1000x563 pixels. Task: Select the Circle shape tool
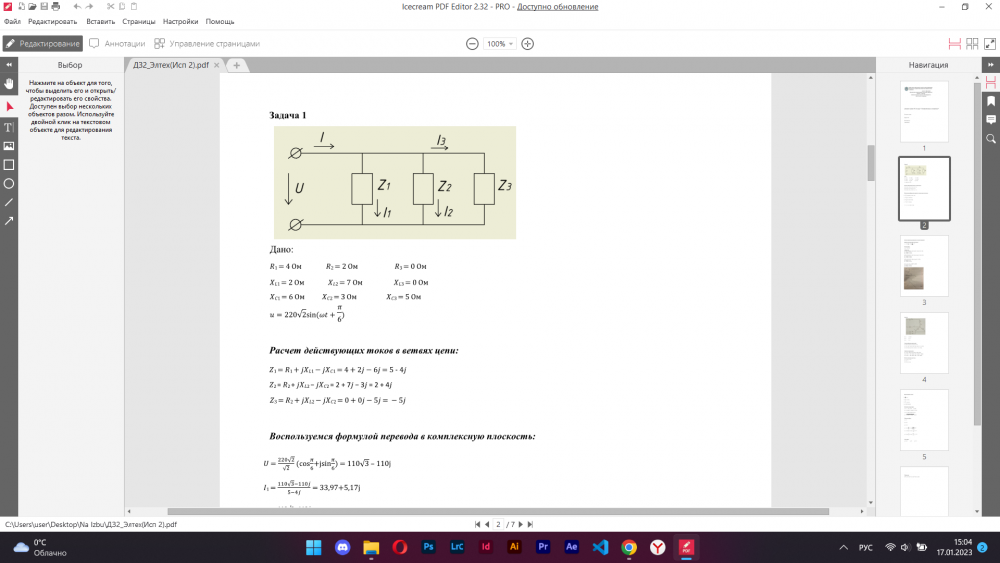point(9,184)
